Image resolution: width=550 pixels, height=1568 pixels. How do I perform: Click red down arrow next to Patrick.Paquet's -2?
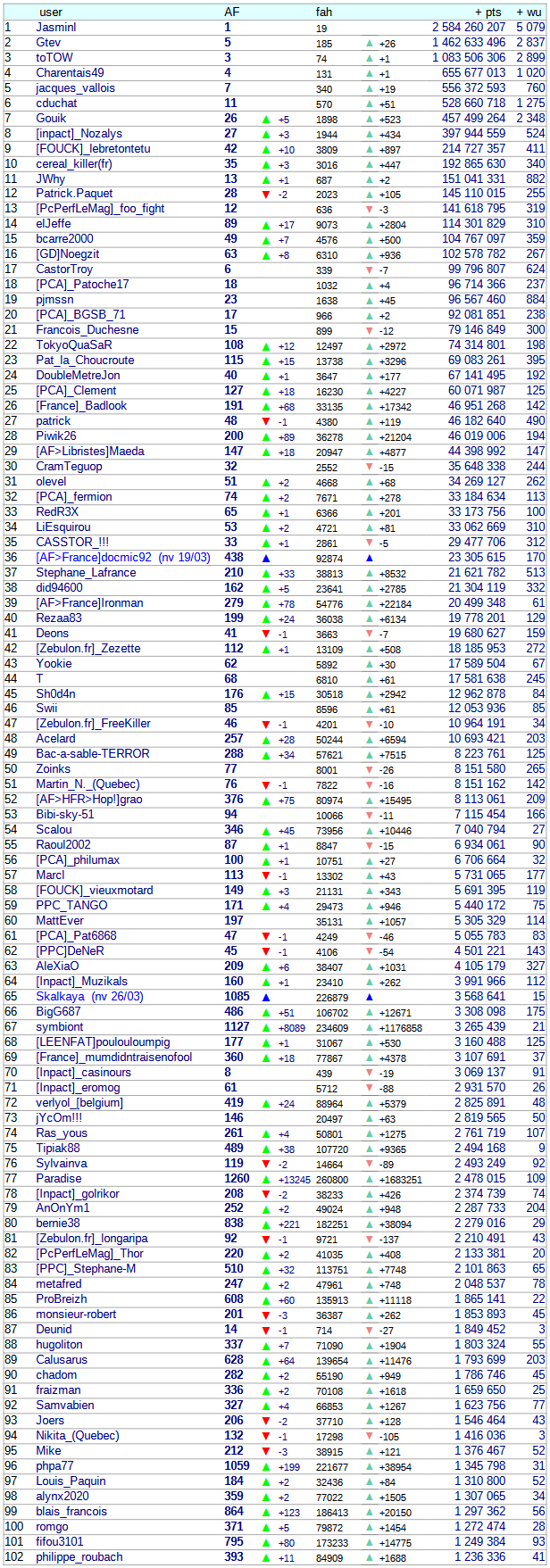266,194
